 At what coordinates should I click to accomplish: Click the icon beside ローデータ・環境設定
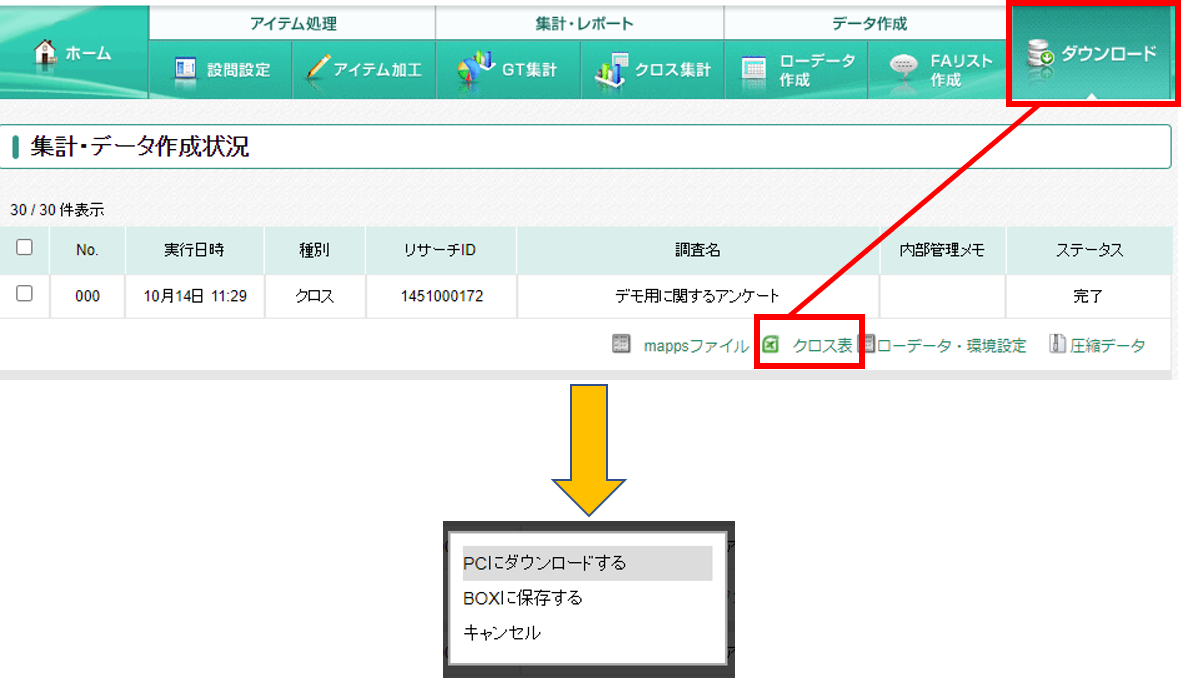pos(868,344)
